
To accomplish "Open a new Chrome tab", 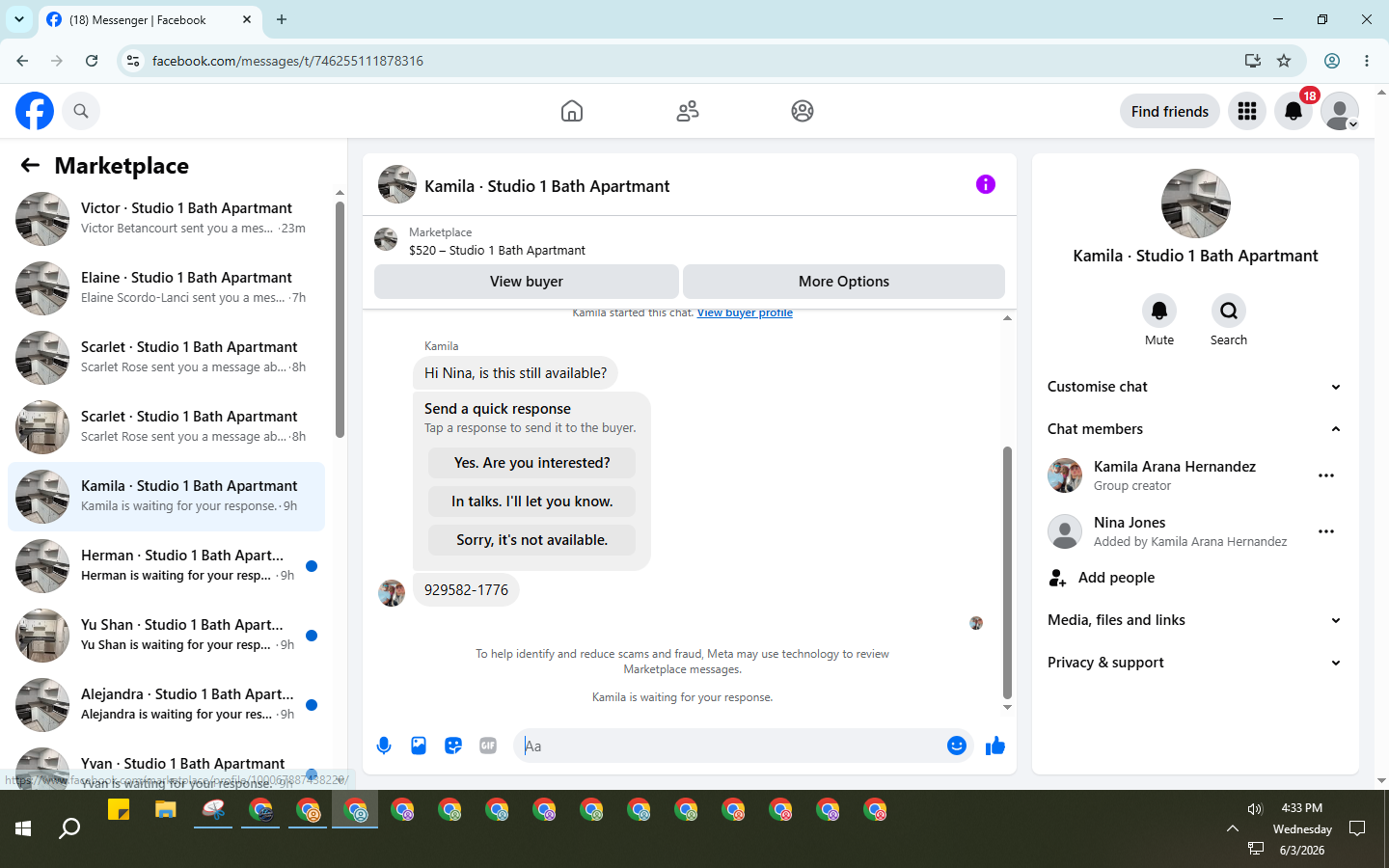I will pyautogui.click(x=282, y=19).
